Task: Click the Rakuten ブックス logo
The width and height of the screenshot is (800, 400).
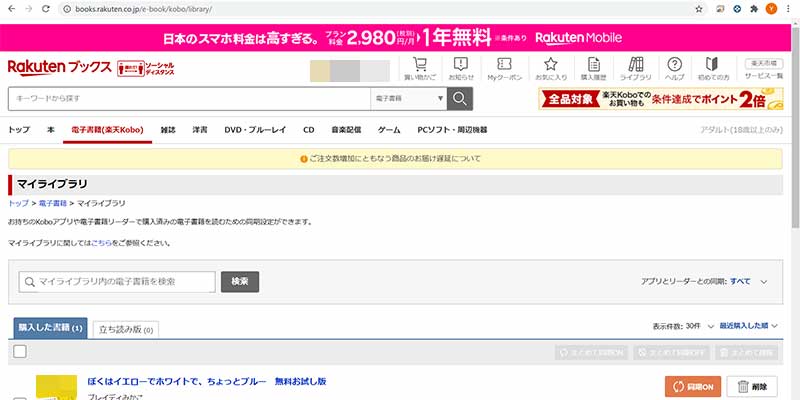Action: (x=59, y=68)
